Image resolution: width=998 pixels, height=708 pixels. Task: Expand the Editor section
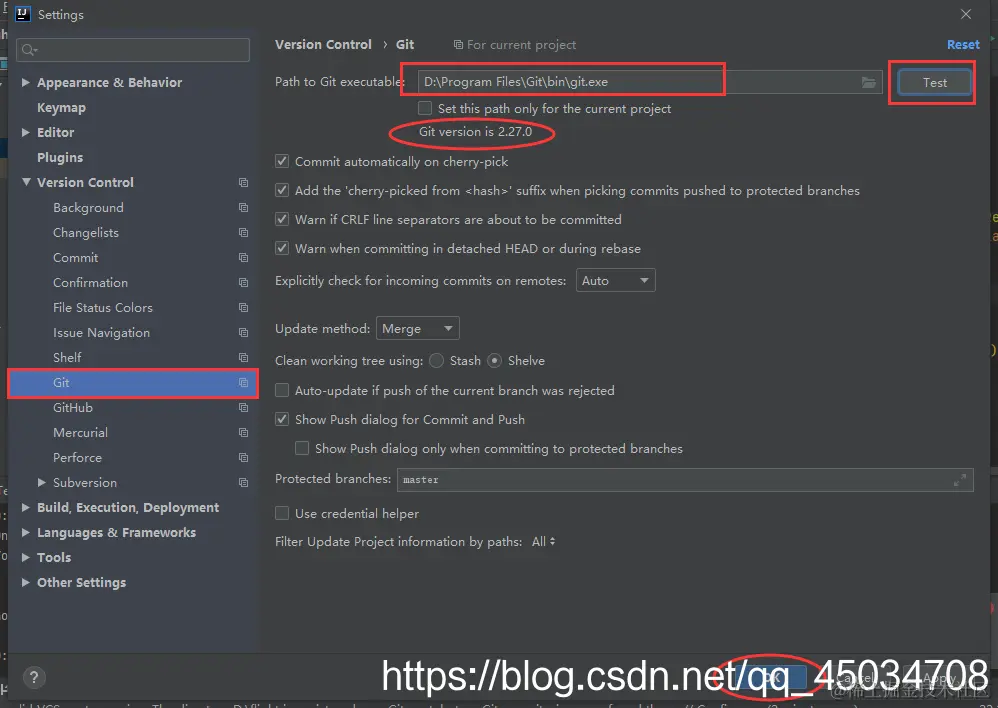[25, 132]
